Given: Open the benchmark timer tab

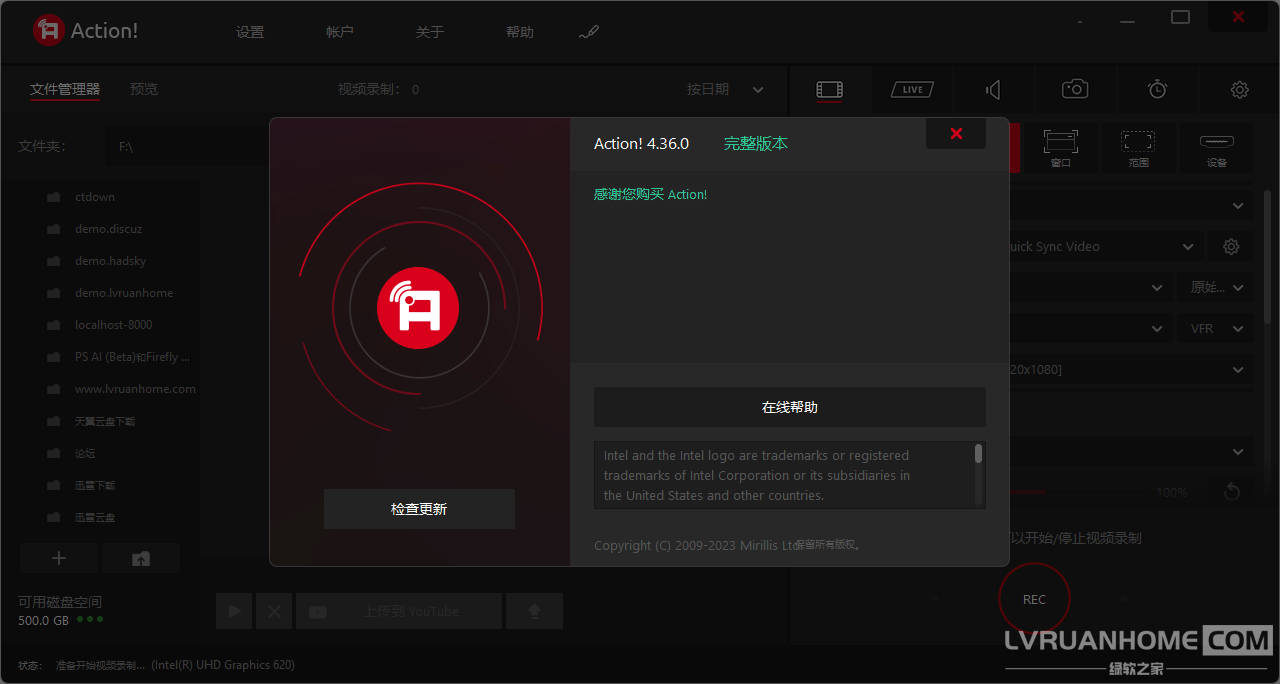Looking at the screenshot, I should point(1157,90).
